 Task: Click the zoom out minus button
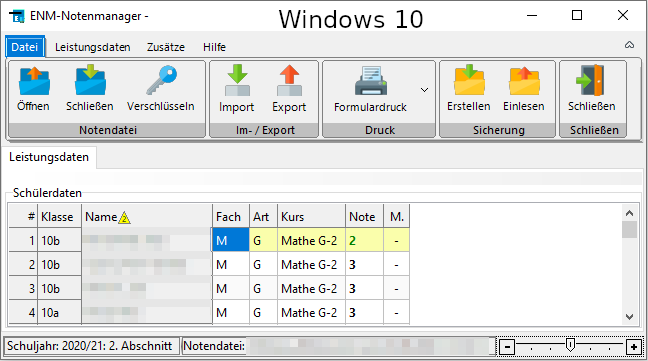point(507,347)
